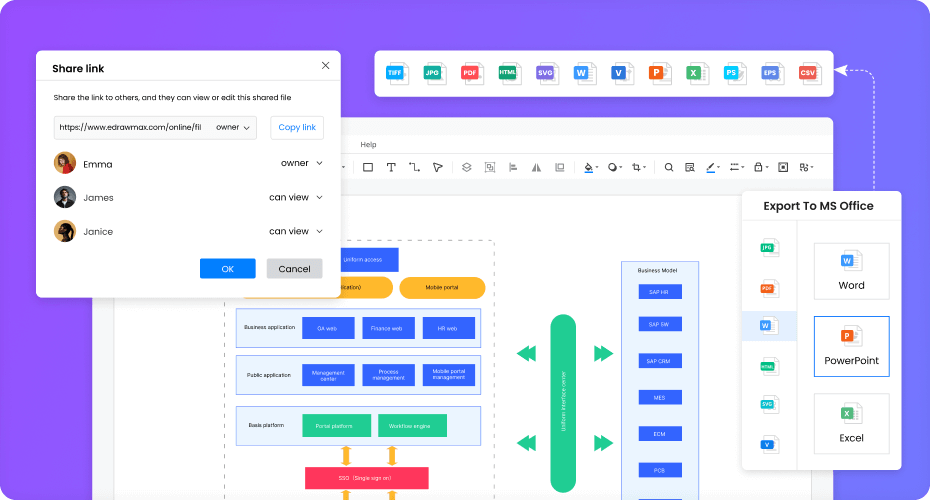Select PDF in Export To MS Office sidebar

tap(769, 288)
